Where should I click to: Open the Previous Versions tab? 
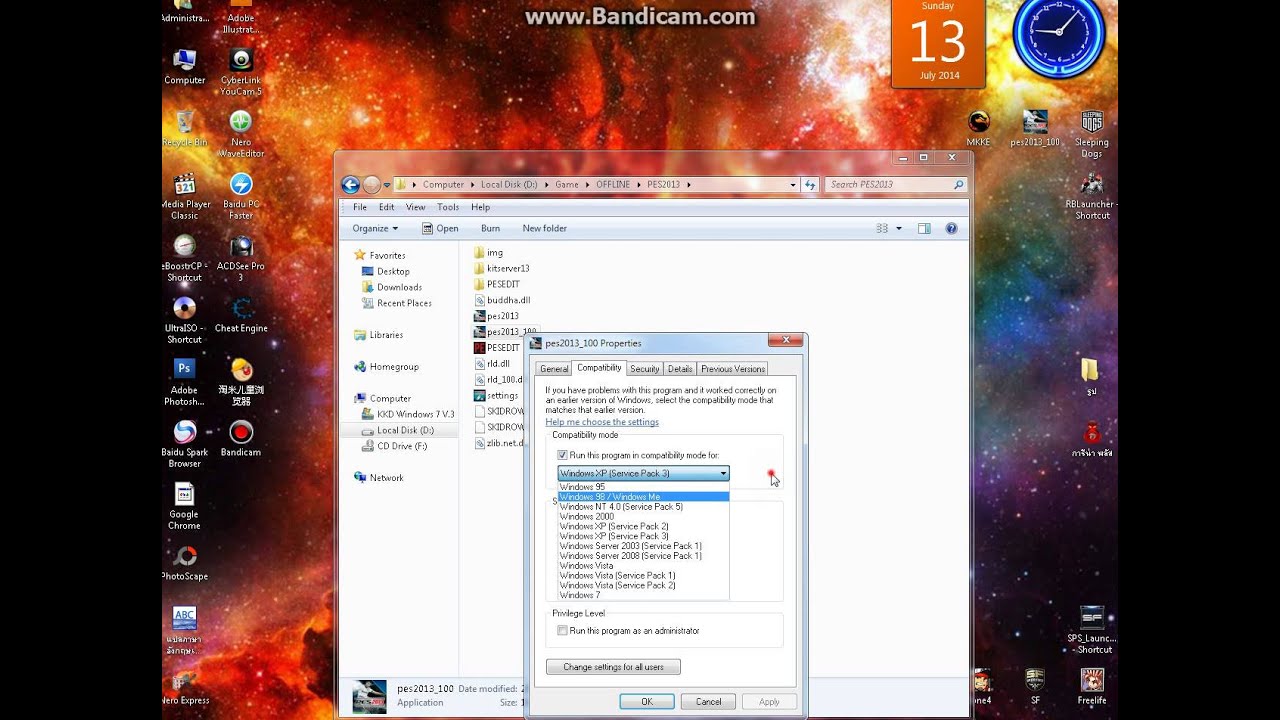click(733, 369)
